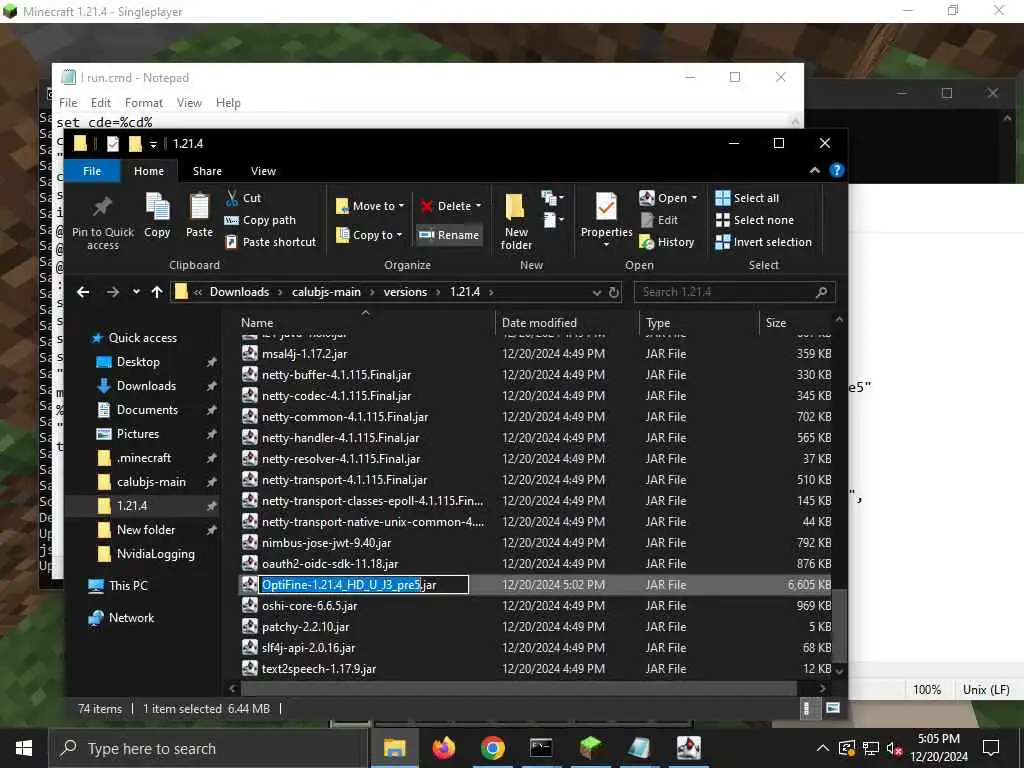The image size is (1024, 768).
Task: Click the horizontal scrollbar in file list
Action: (x=519, y=688)
